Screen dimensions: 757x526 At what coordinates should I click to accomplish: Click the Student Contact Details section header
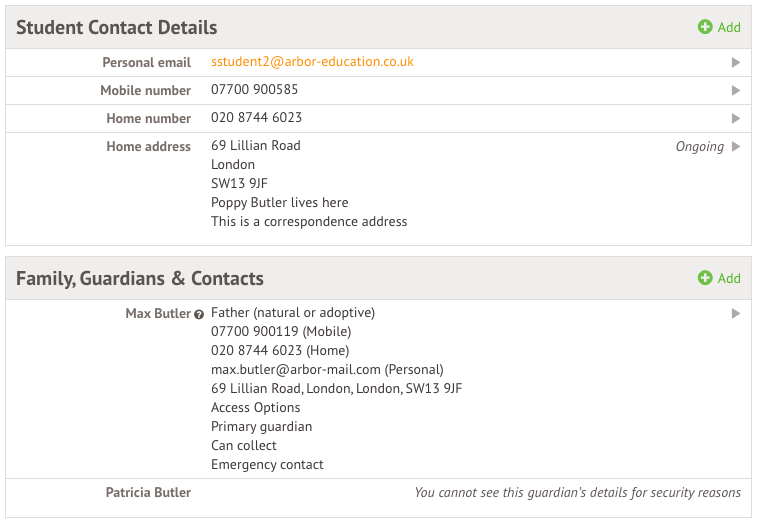pyautogui.click(x=117, y=27)
